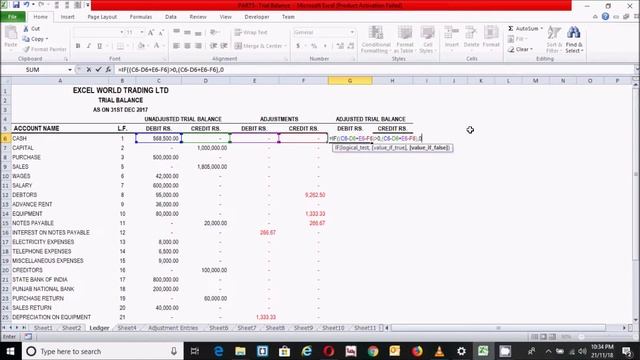Click Merge & Center button
640x360 pixels.
point(260,46)
